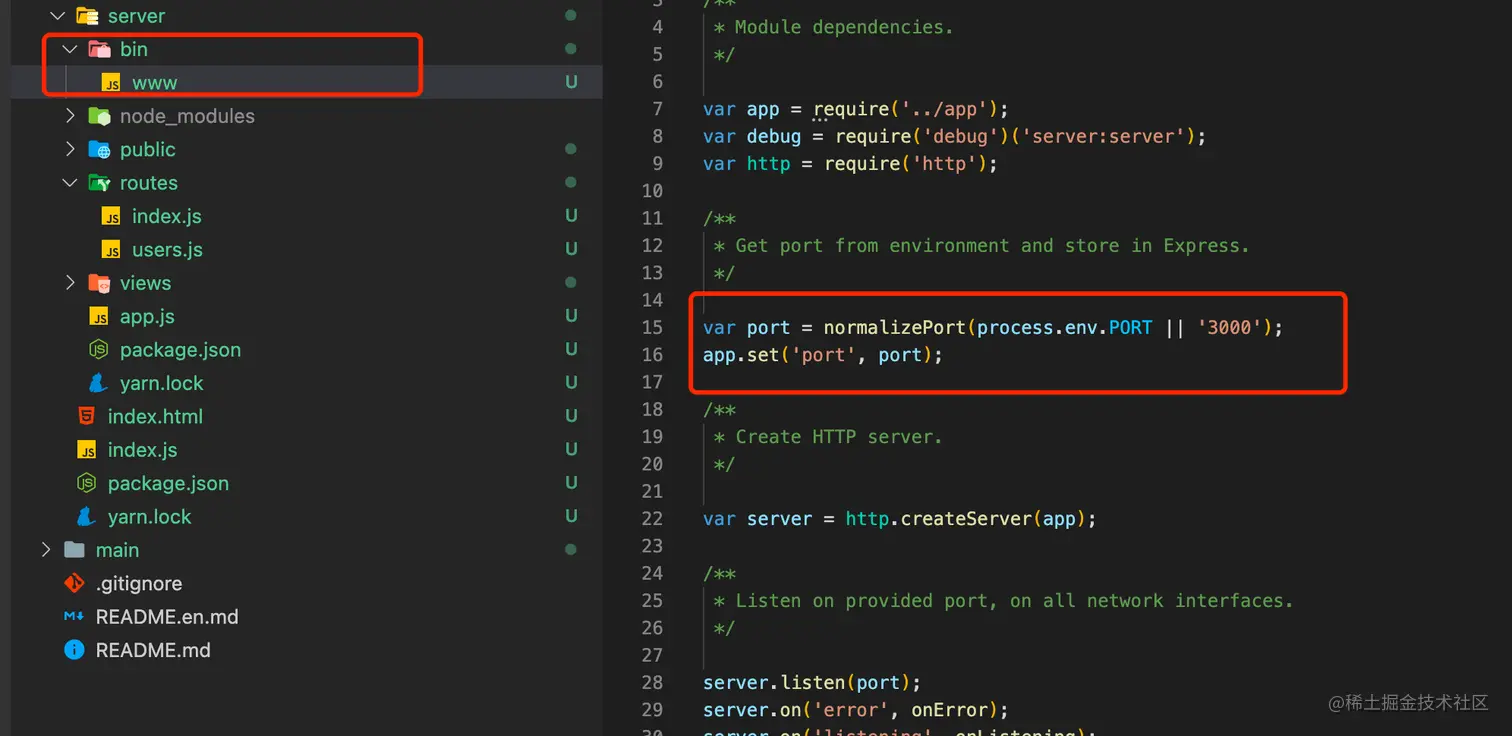1512x736 pixels.
Task: Click line number 28 in the gutter
Action: coord(652,682)
